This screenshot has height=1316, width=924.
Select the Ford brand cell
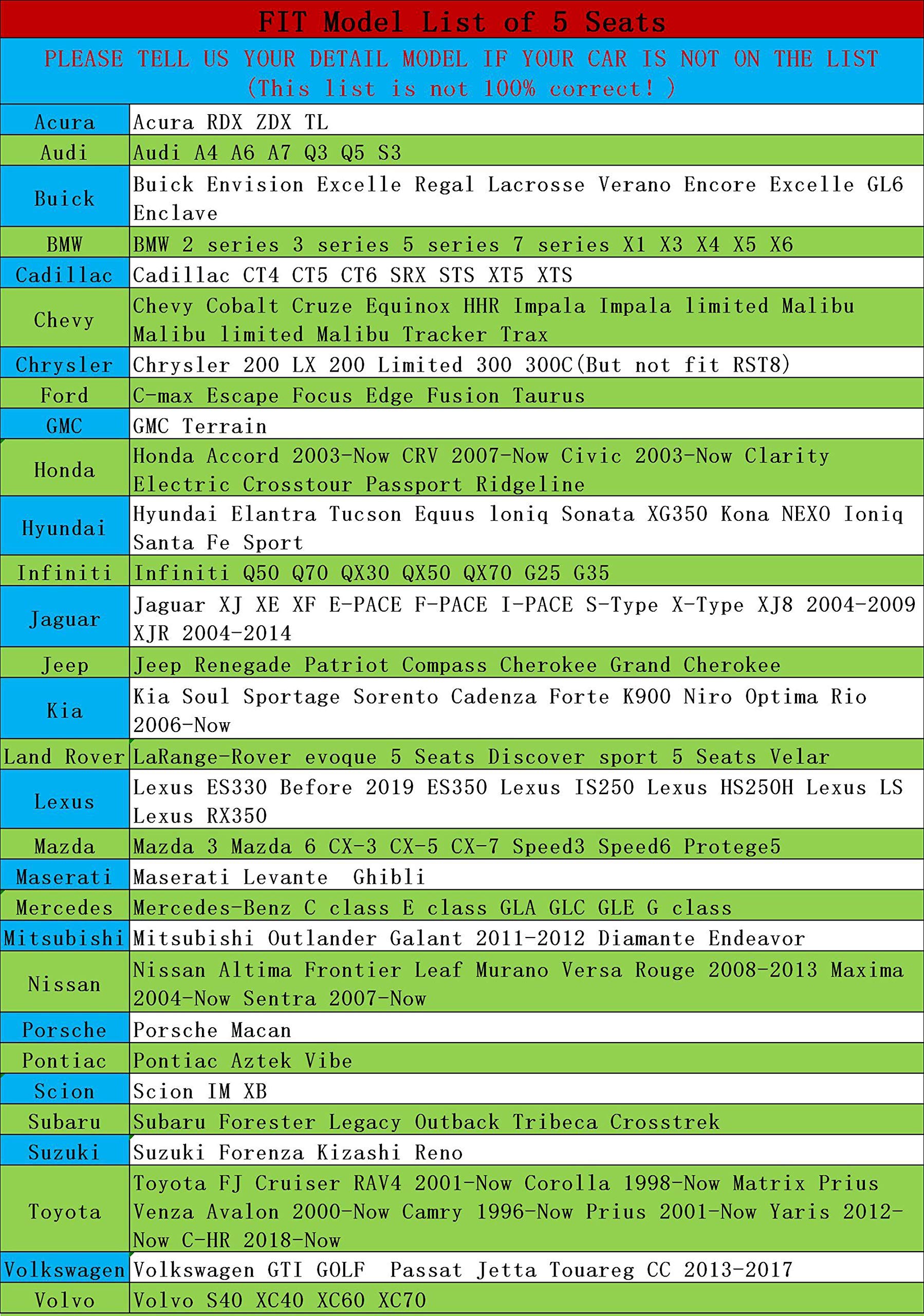[x=65, y=393]
